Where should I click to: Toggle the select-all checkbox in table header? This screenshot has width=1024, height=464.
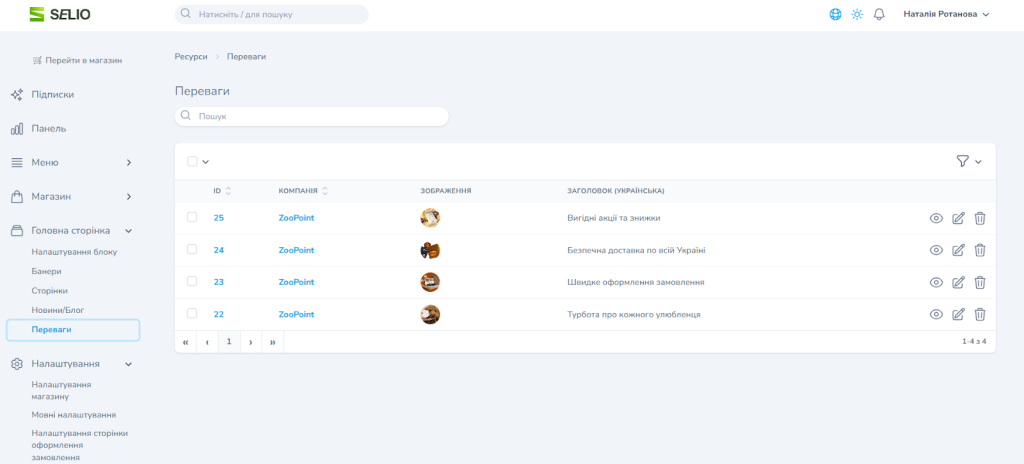point(192,161)
